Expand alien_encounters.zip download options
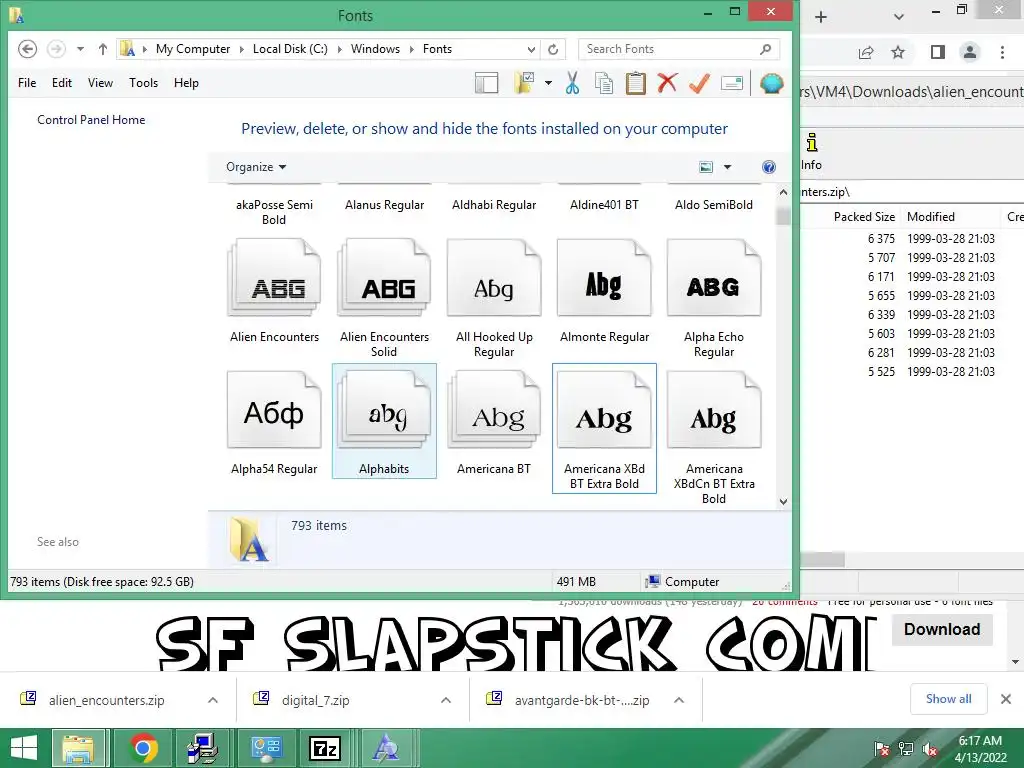This screenshot has width=1024, height=768. tap(213, 700)
